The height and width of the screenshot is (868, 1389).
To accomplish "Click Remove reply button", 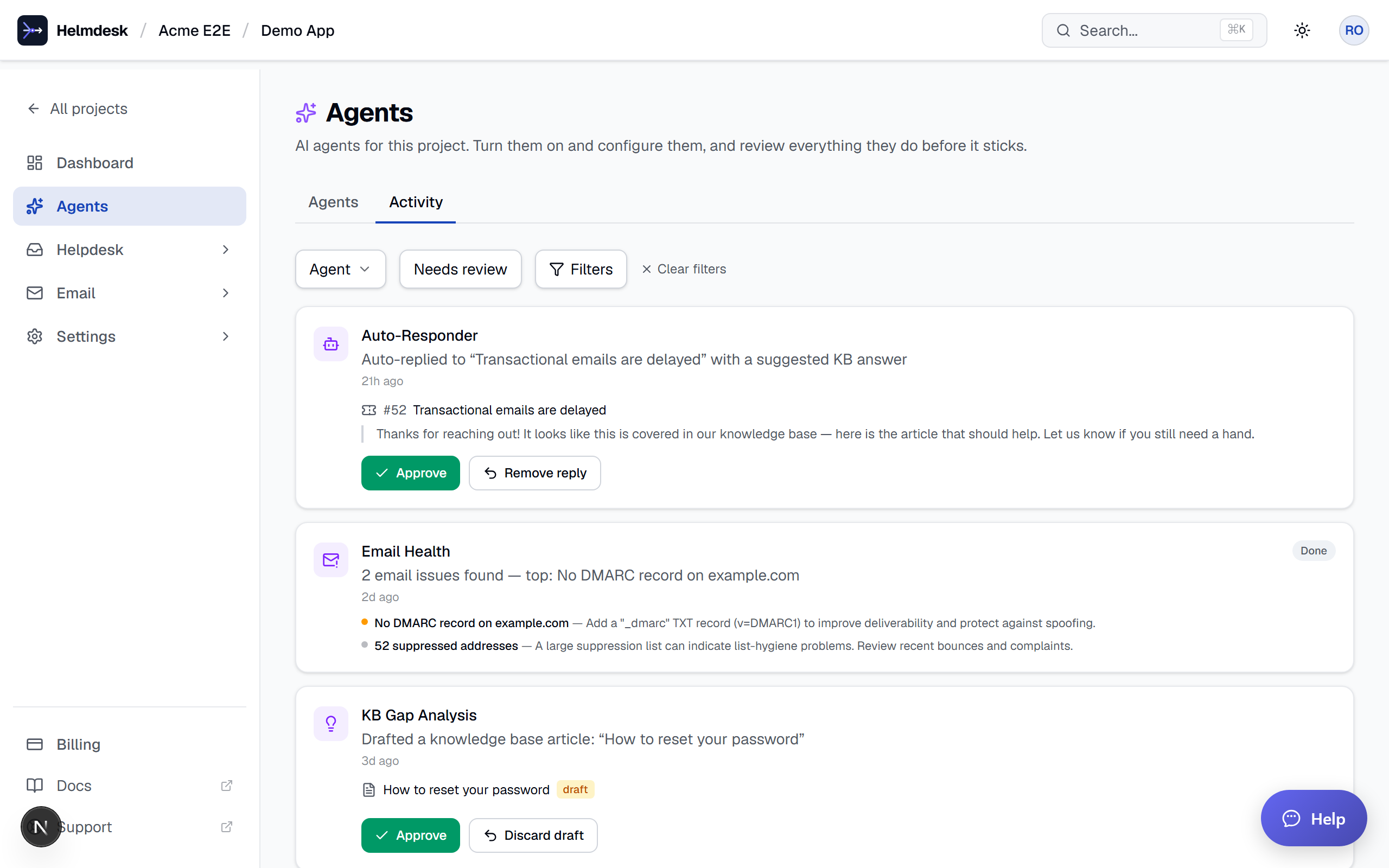I will (534, 473).
